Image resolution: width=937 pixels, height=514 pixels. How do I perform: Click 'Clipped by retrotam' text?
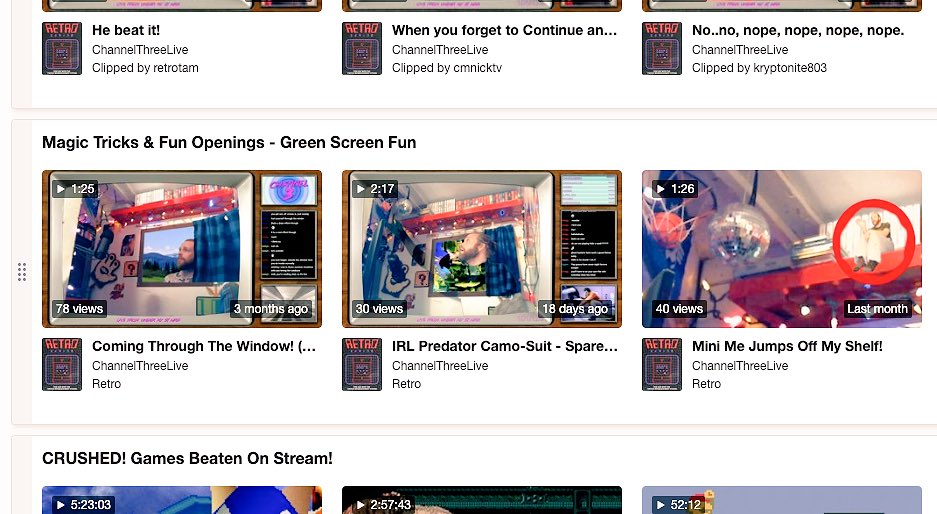(145, 68)
